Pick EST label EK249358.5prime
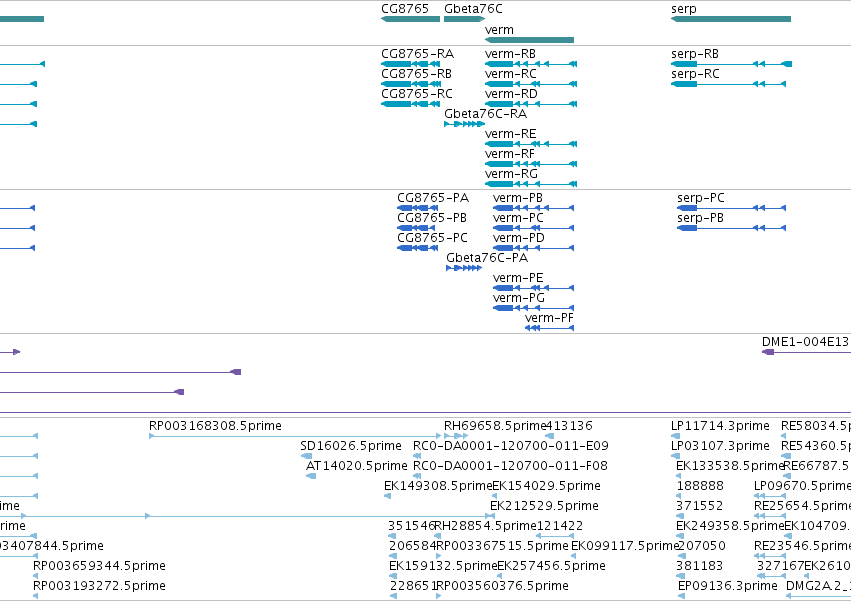 730,526
